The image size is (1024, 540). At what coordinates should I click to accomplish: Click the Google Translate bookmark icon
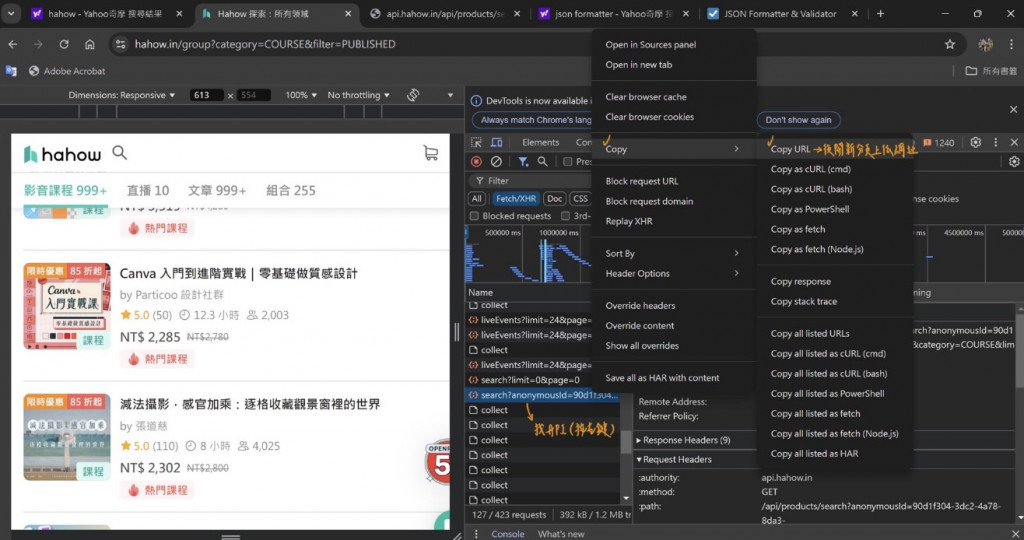click(11, 71)
